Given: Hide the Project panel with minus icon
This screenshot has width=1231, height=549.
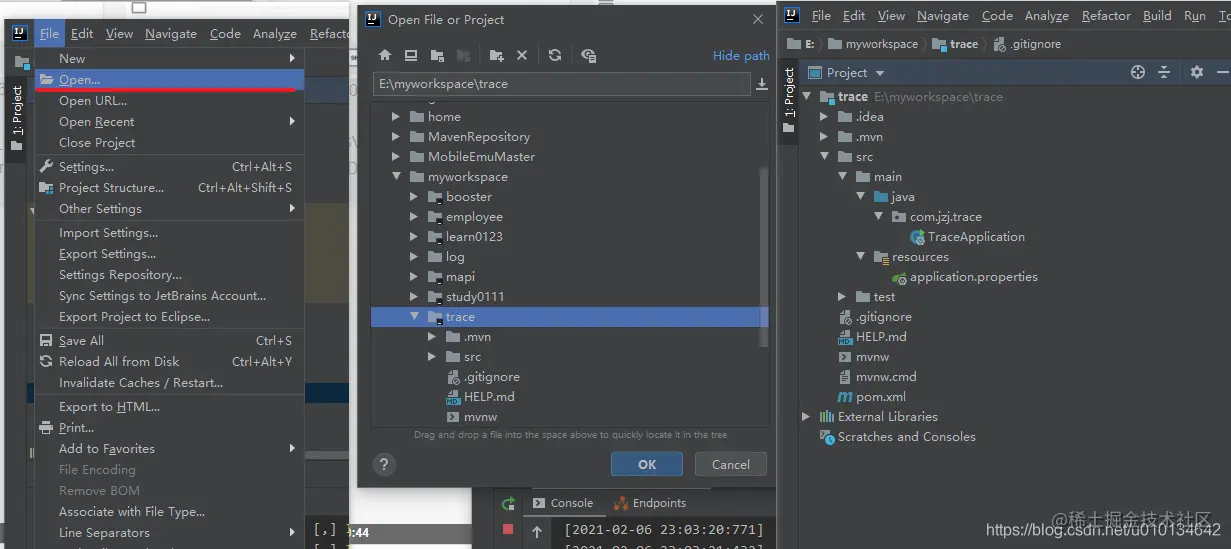Looking at the screenshot, I should pyautogui.click(x=1223, y=72).
